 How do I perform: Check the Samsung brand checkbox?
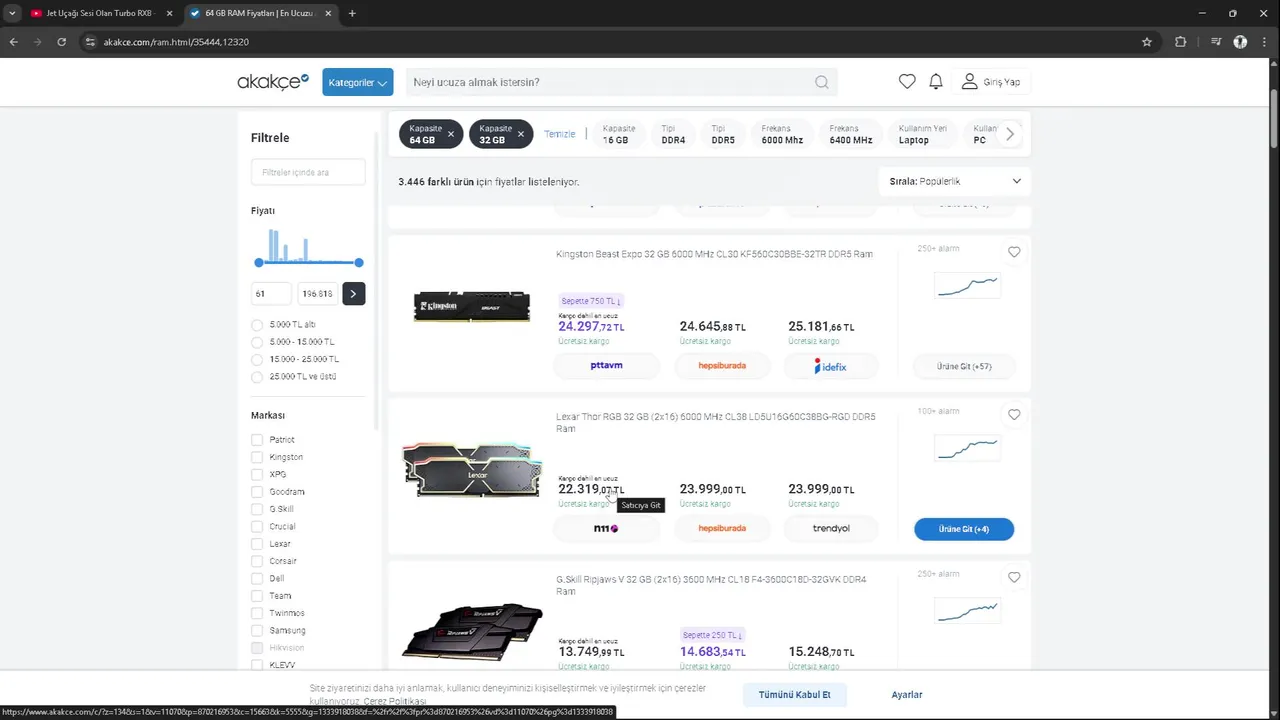pos(257,630)
